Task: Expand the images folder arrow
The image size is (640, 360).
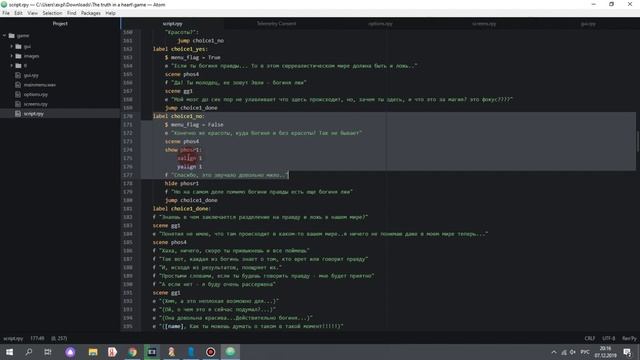Action: tap(12, 56)
